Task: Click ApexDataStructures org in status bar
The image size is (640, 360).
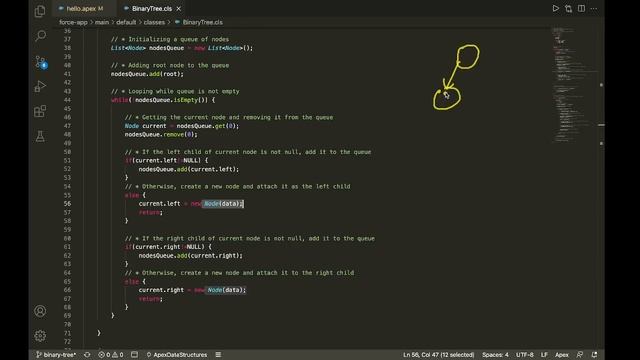Action: coord(177,355)
